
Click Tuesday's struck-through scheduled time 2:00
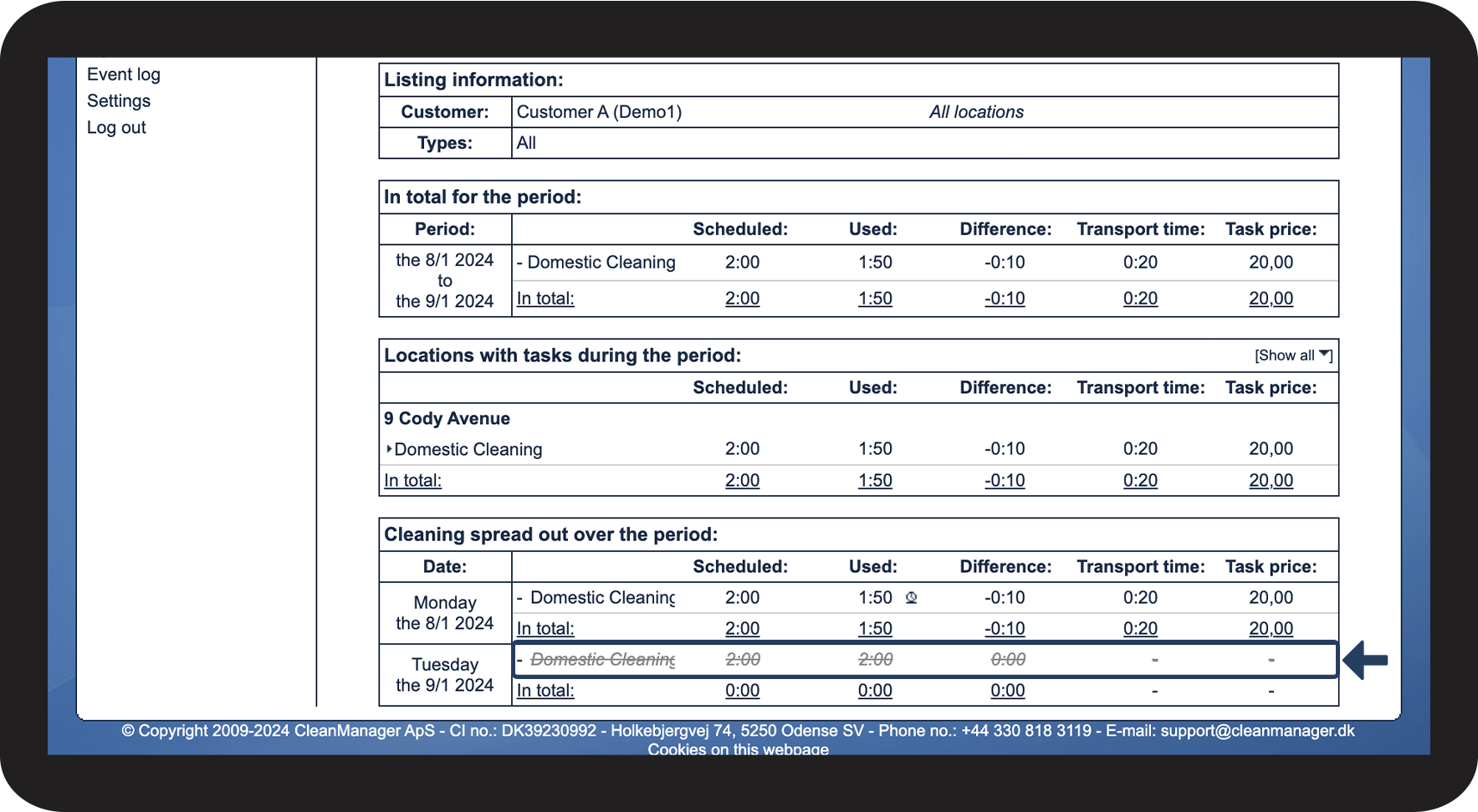742,660
